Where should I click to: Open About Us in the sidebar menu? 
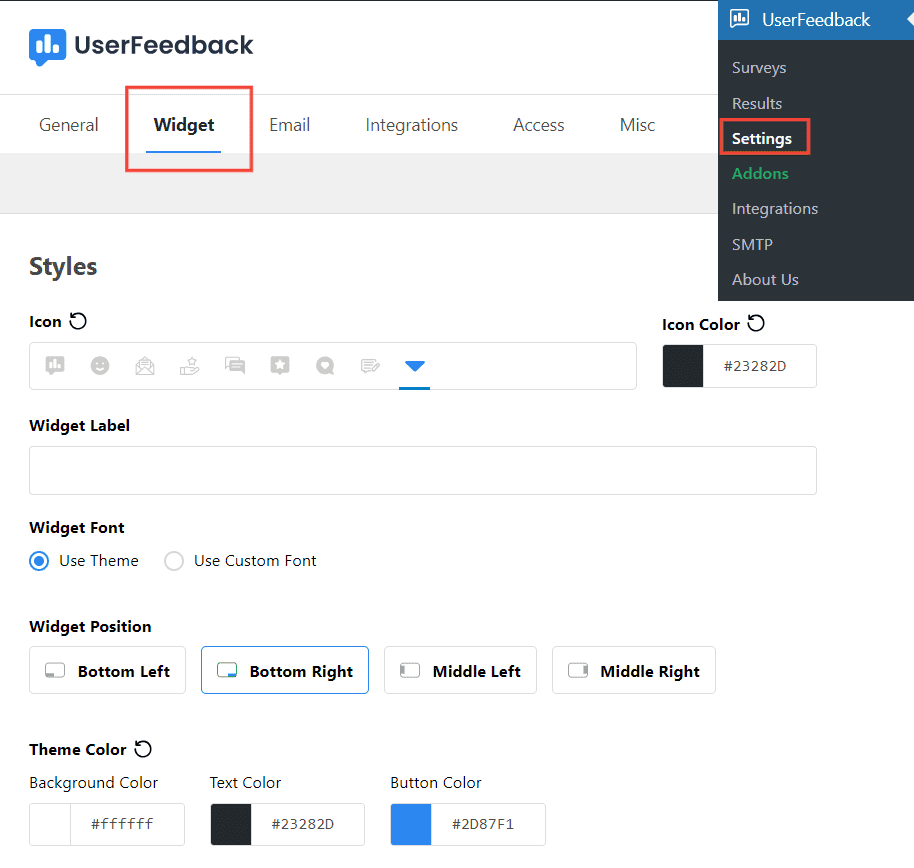(765, 280)
